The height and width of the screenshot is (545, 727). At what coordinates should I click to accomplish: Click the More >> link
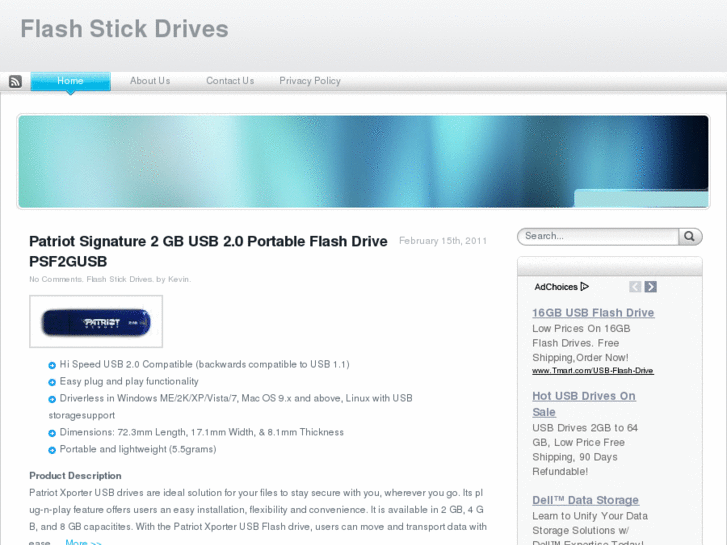coord(83,542)
